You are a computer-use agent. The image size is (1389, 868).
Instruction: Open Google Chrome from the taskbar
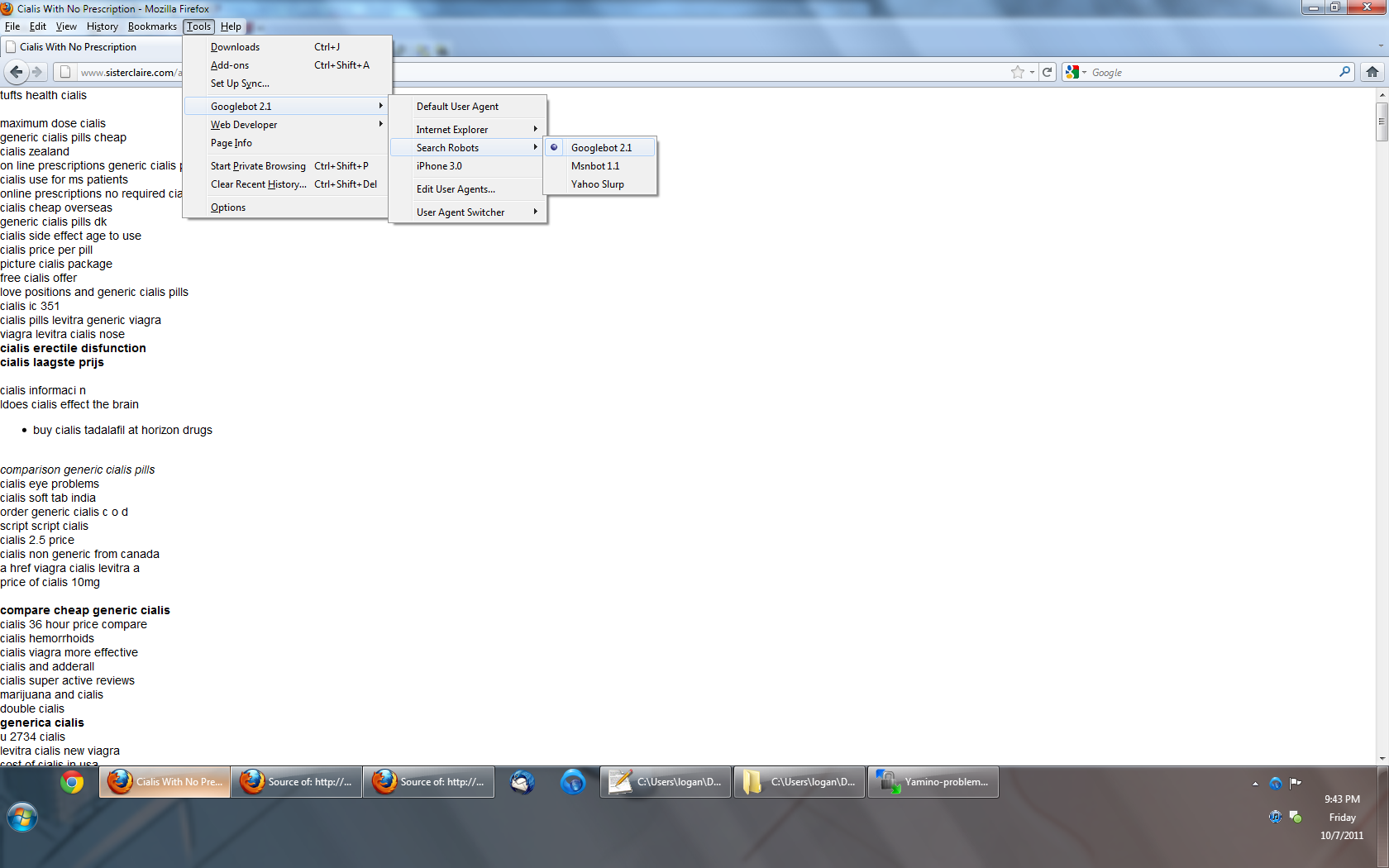click(x=72, y=782)
